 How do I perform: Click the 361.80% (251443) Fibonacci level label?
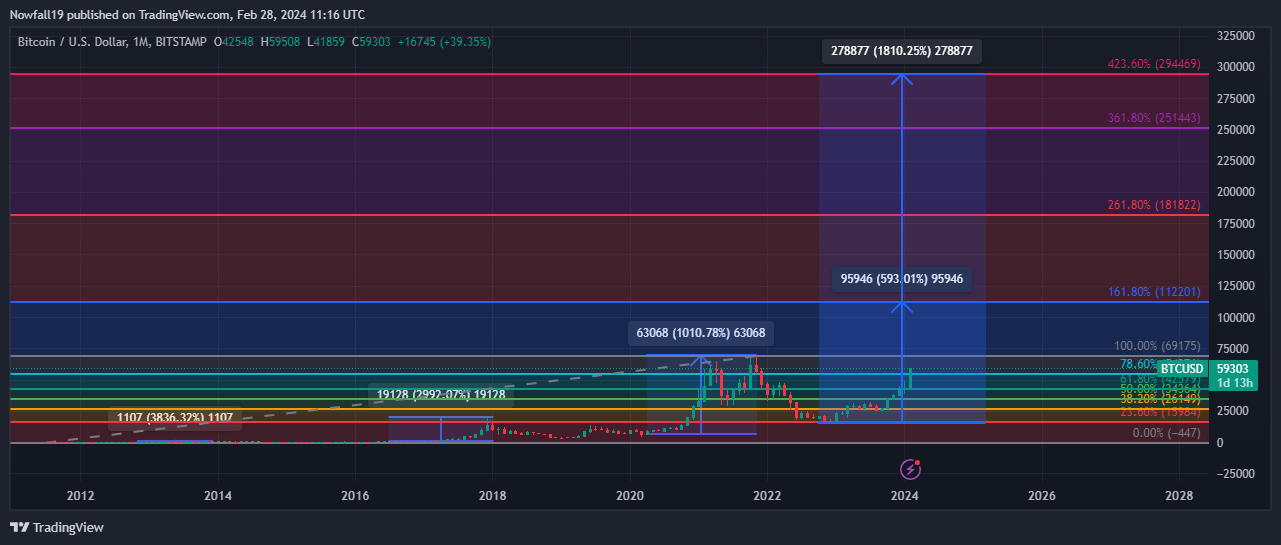pos(1153,118)
